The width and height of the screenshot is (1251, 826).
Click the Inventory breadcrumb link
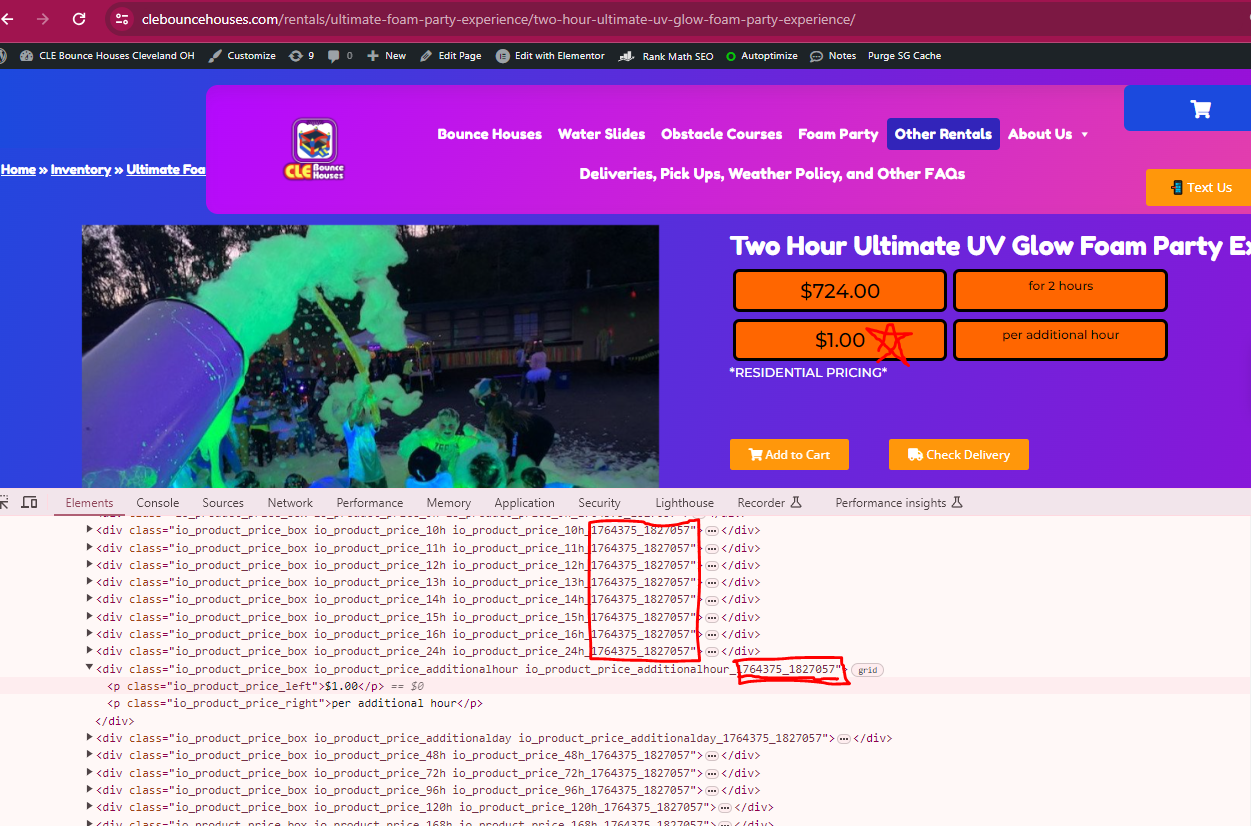point(81,169)
